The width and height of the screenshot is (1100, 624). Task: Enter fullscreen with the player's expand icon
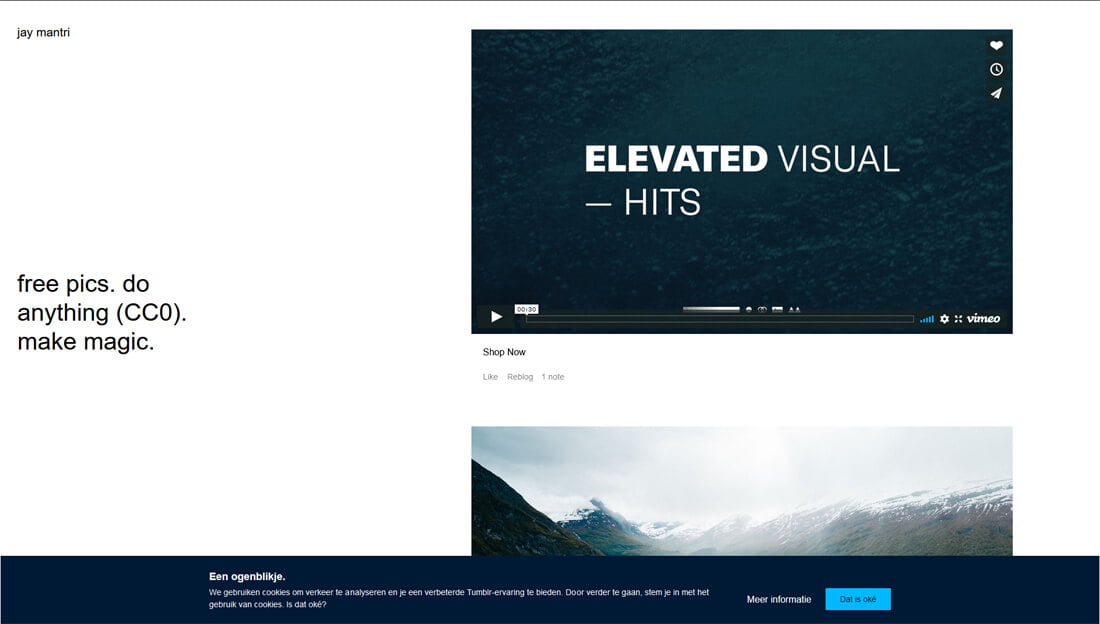pos(958,318)
